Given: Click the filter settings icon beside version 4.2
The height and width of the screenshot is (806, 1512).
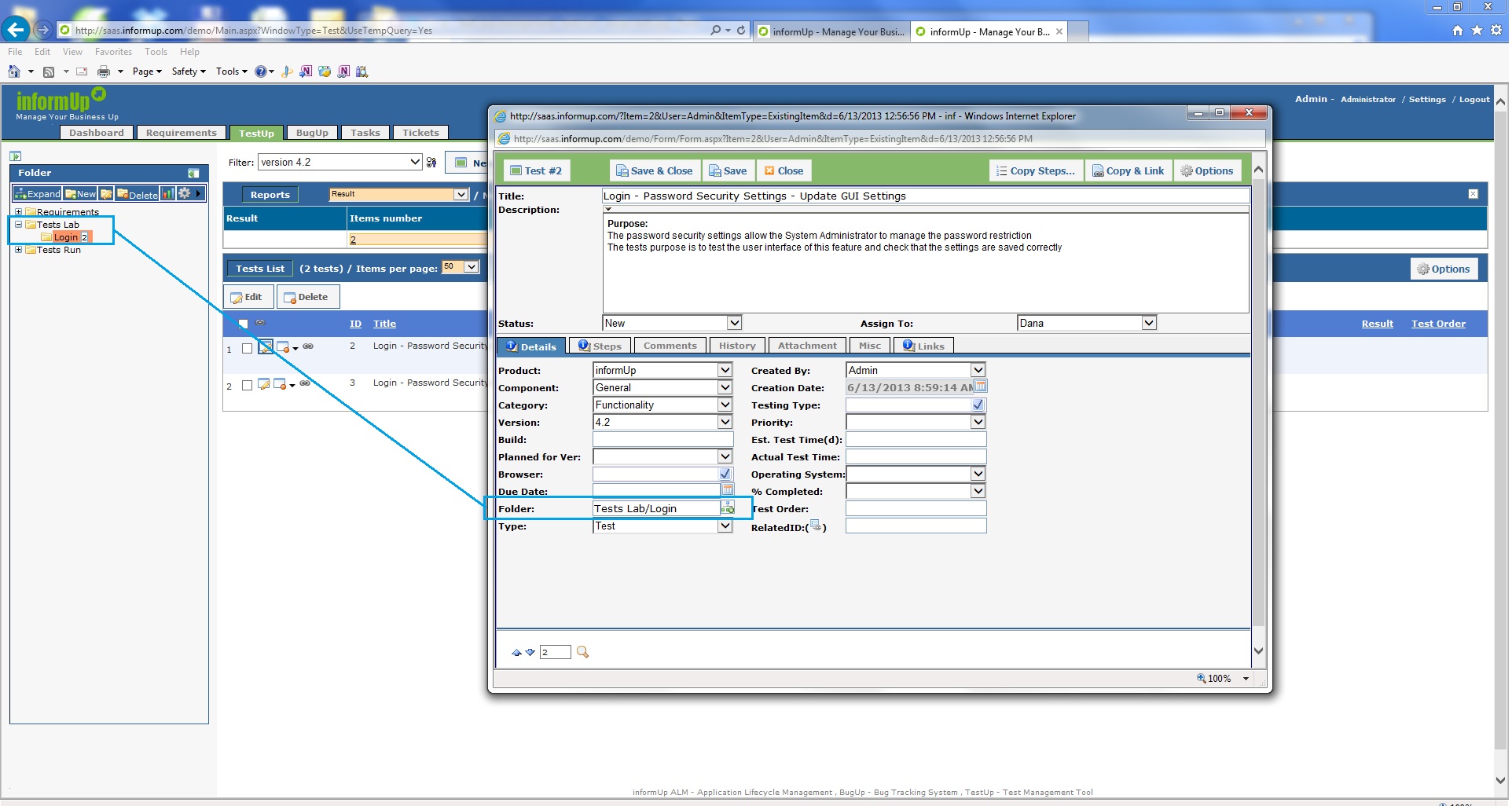Looking at the screenshot, I should point(431,163).
